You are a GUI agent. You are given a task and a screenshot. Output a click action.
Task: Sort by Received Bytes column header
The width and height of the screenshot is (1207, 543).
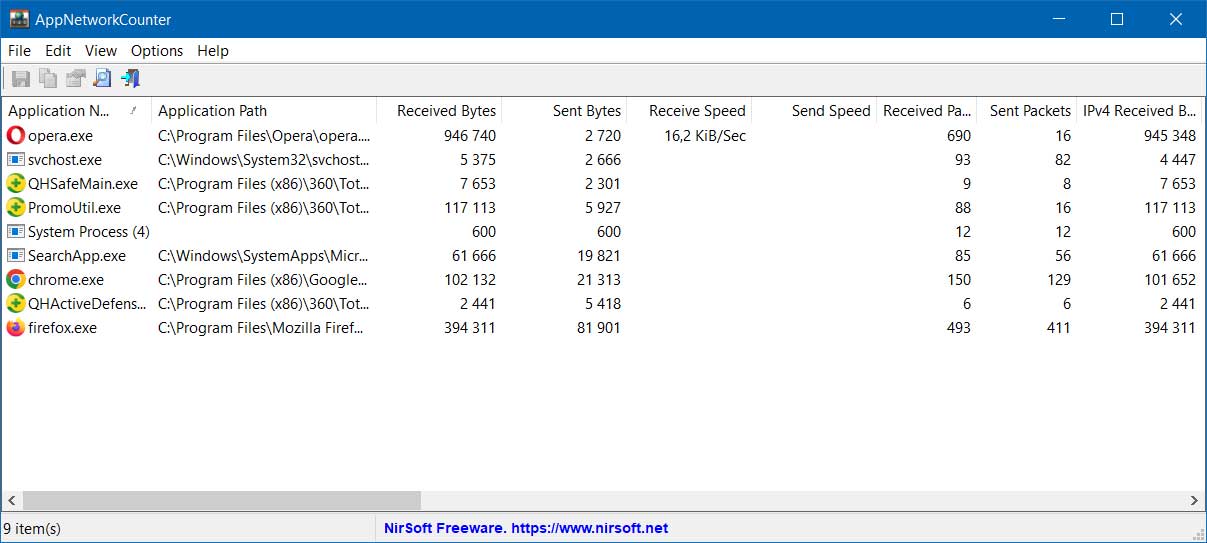tap(439, 111)
